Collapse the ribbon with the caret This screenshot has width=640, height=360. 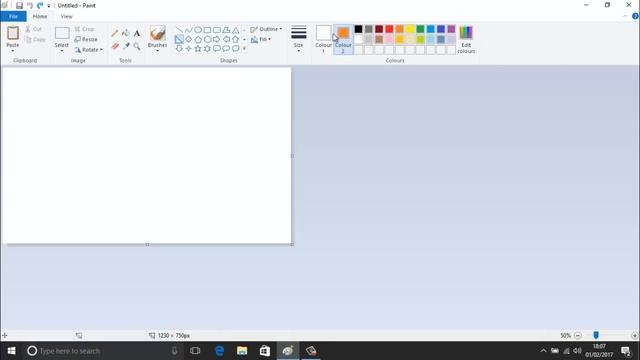(625, 16)
